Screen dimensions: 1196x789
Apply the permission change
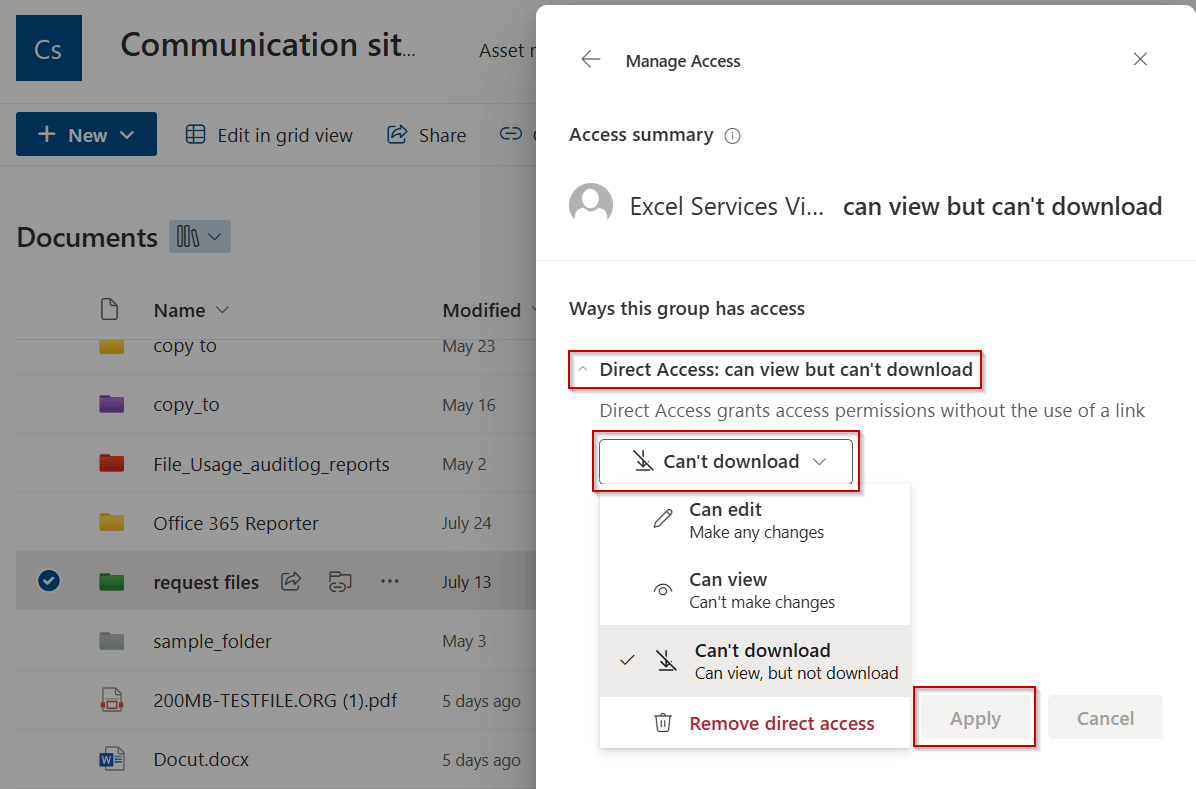click(974, 717)
